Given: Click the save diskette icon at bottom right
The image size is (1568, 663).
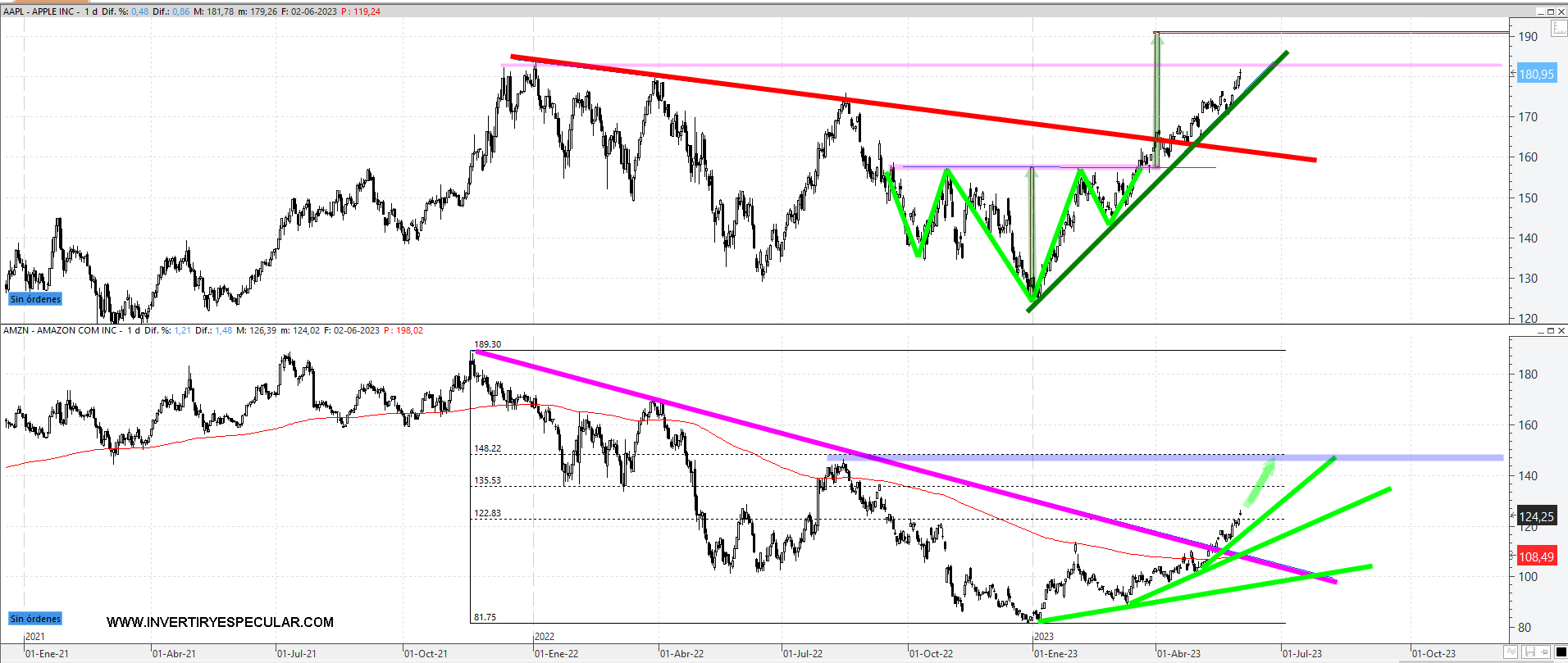Looking at the screenshot, I should click(1529, 652).
